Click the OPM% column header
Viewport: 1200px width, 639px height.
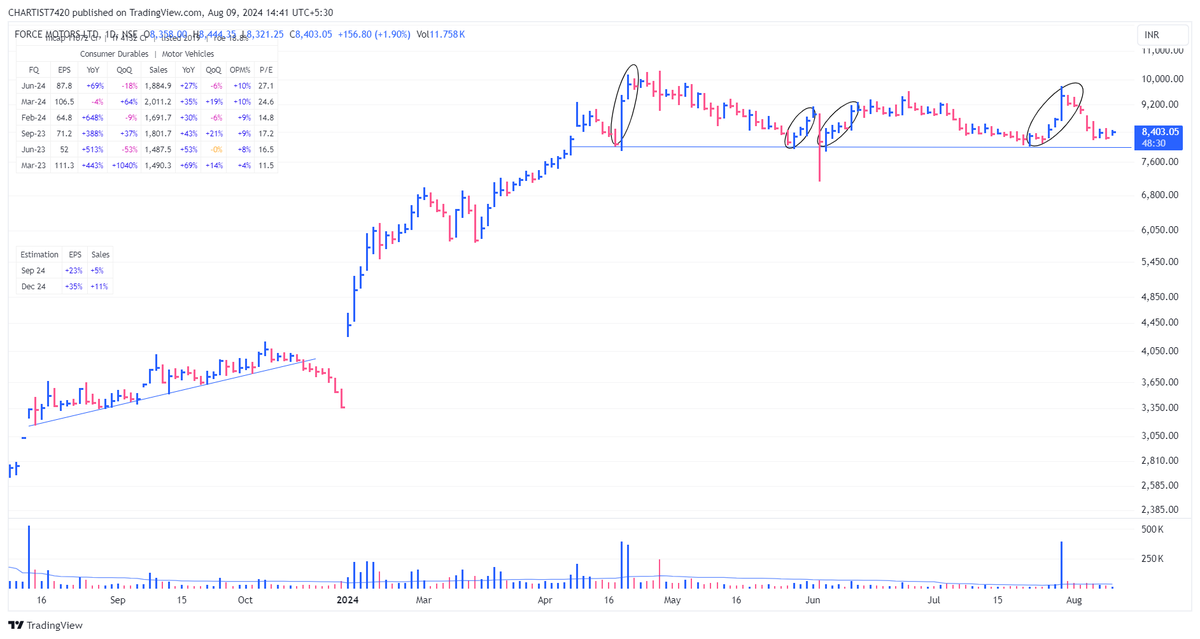241,70
